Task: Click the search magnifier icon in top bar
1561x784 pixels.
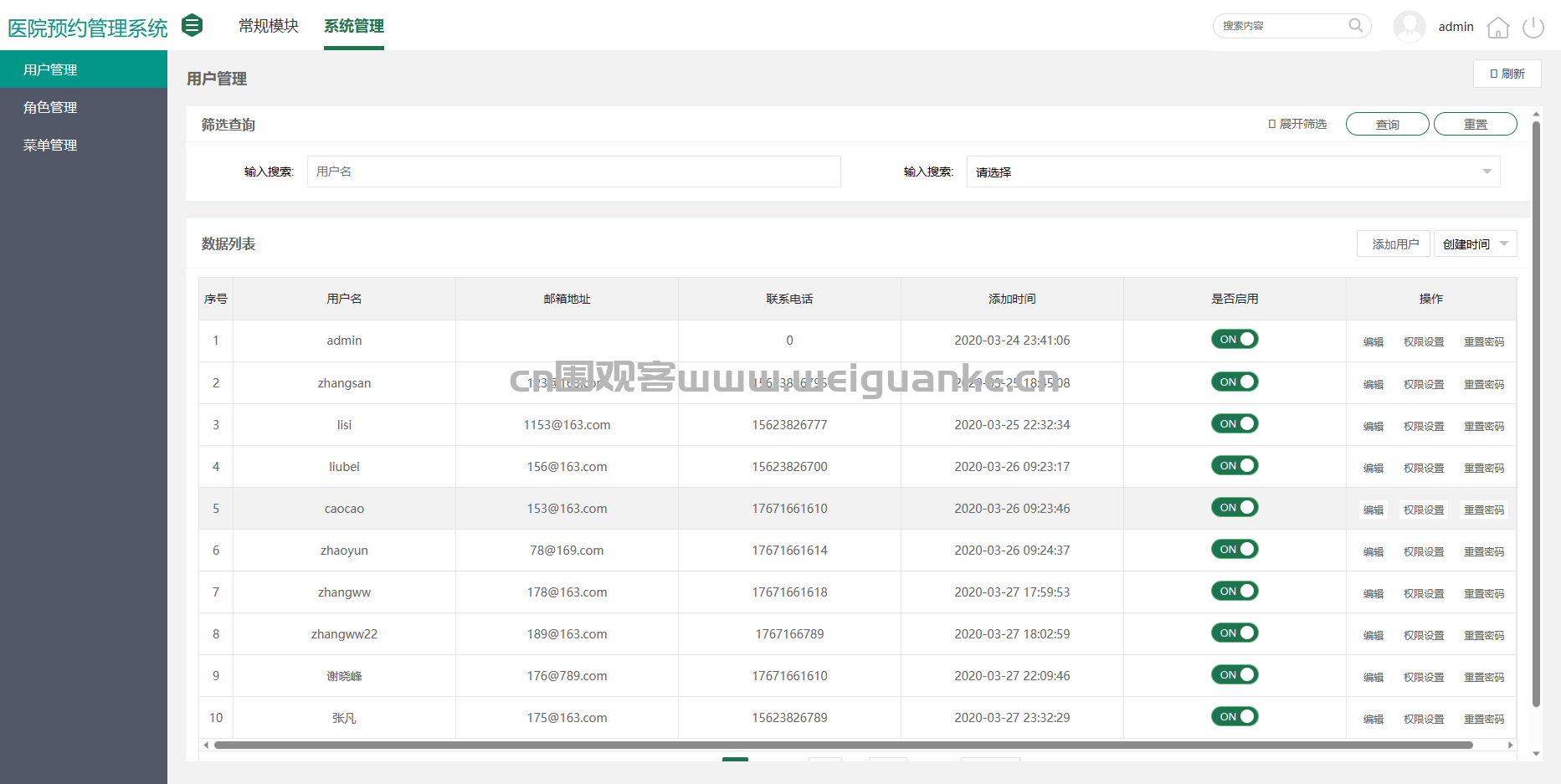Action: tap(1356, 25)
